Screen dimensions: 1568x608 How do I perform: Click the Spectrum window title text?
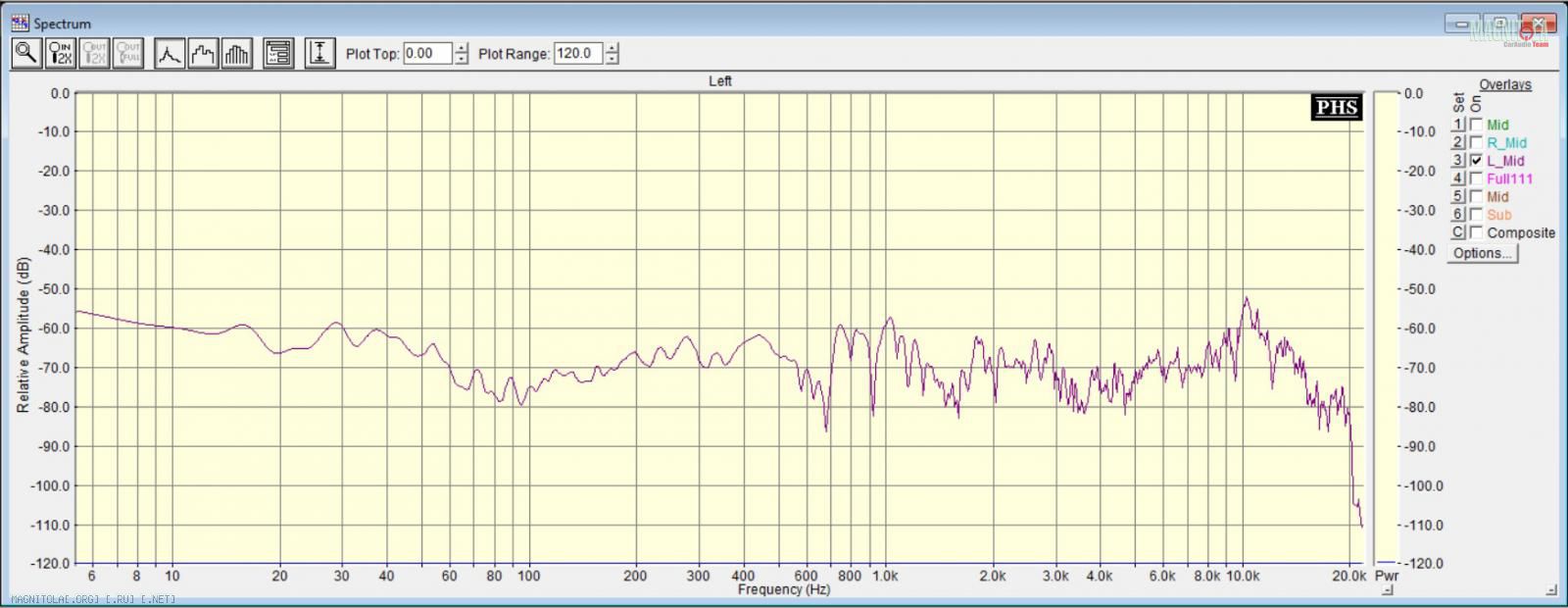point(62,24)
